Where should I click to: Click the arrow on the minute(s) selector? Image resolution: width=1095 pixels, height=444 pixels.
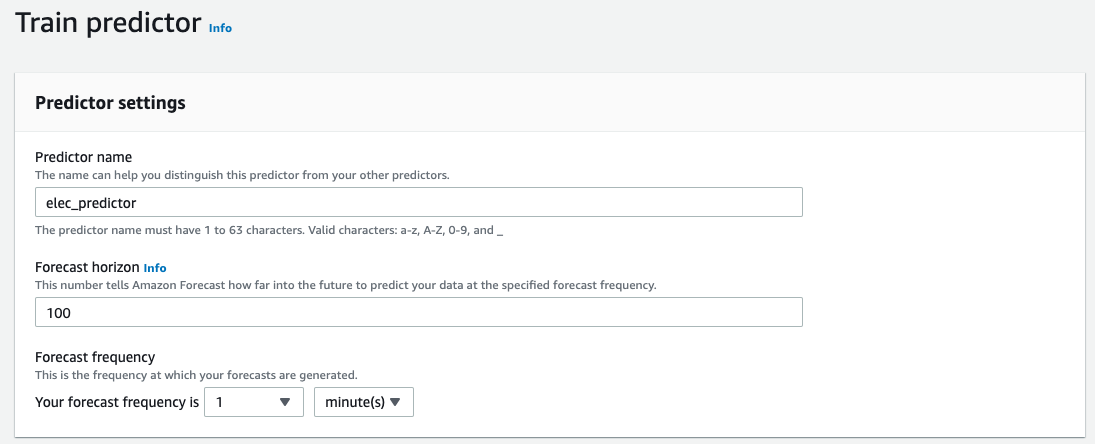click(x=395, y=402)
